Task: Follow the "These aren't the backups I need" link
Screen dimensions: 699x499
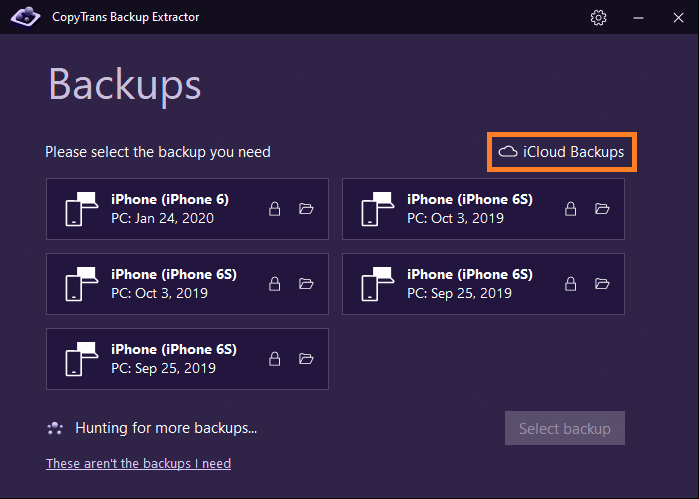Action: point(138,464)
